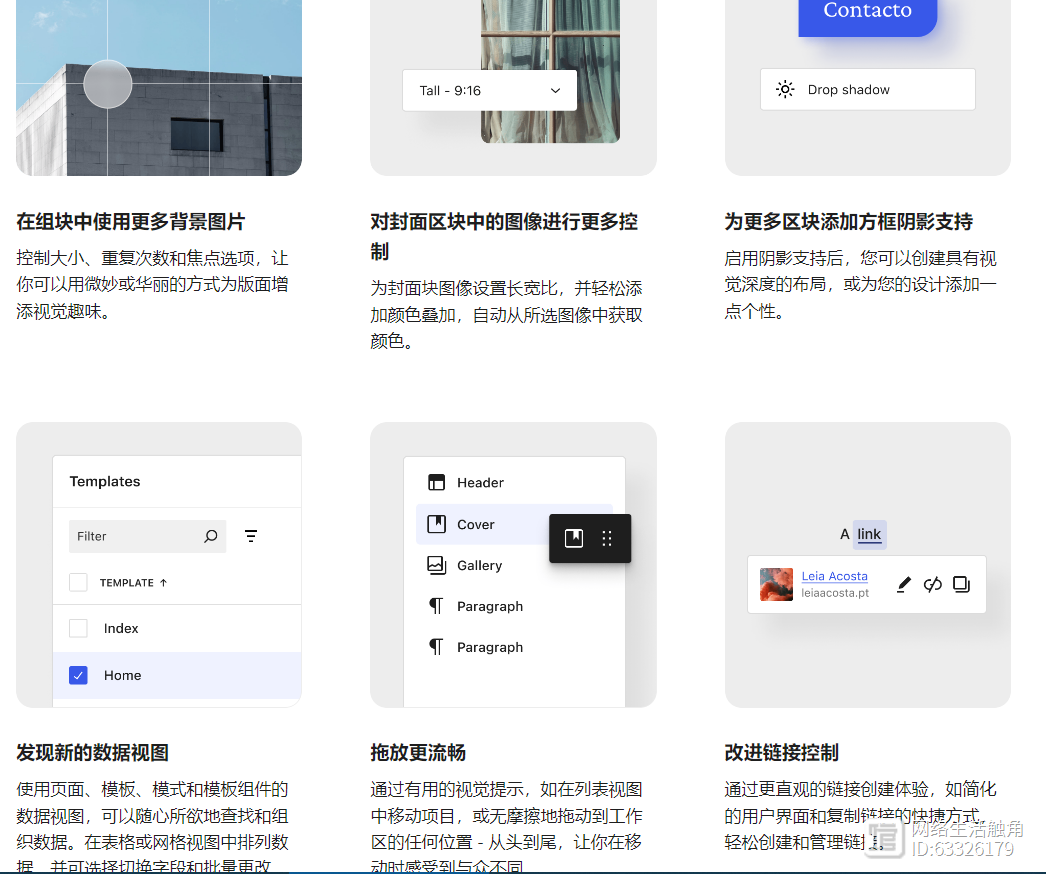
Task: Click the search magnifier icon in Filter field
Action: click(210, 537)
